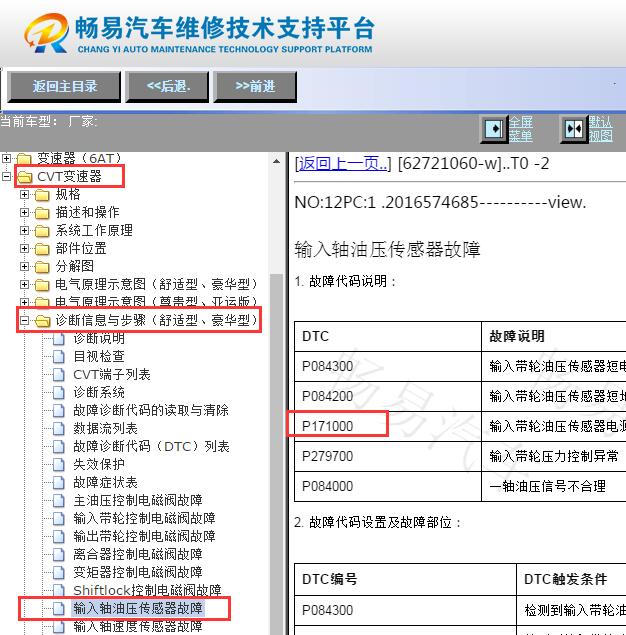Click the default view split icon
This screenshot has width=626, height=635.
[574, 129]
